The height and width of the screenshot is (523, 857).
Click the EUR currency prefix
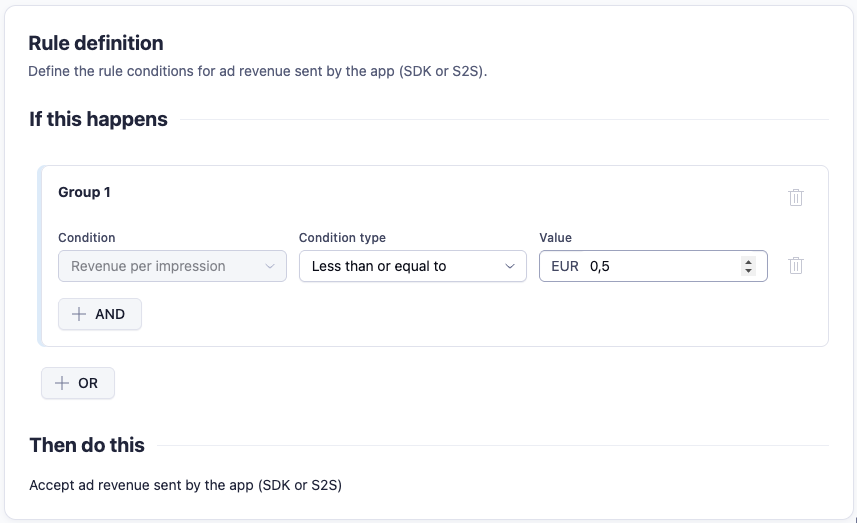[x=565, y=266]
